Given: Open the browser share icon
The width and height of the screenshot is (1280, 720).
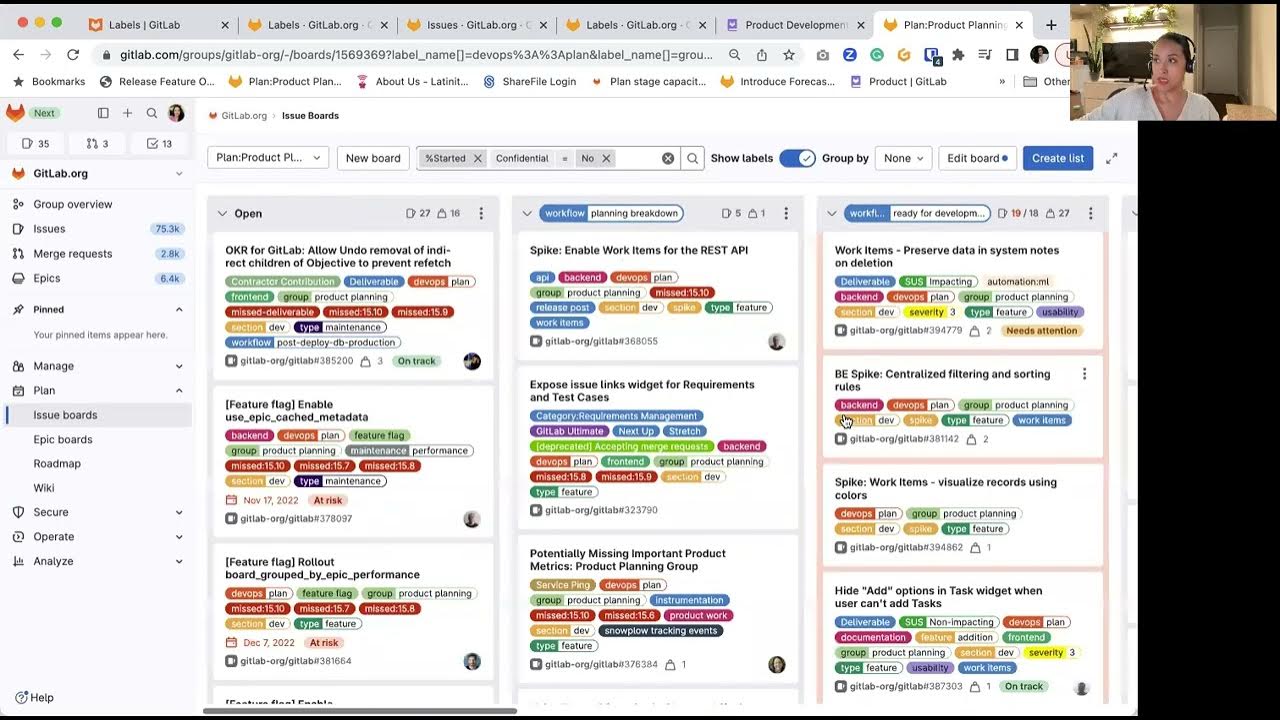Looking at the screenshot, I should point(762,55).
